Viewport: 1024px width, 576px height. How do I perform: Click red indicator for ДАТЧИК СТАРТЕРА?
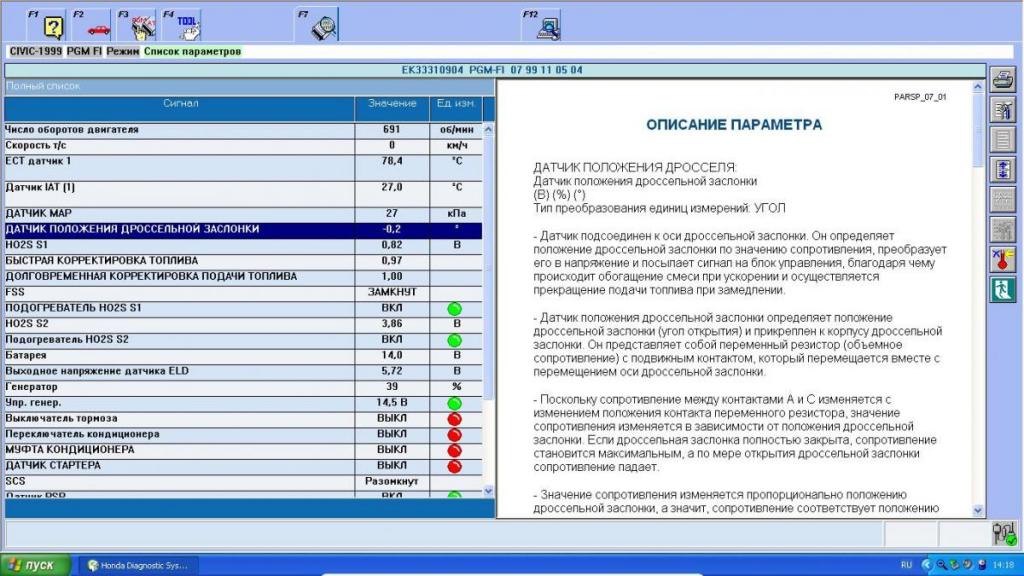(x=455, y=466)
